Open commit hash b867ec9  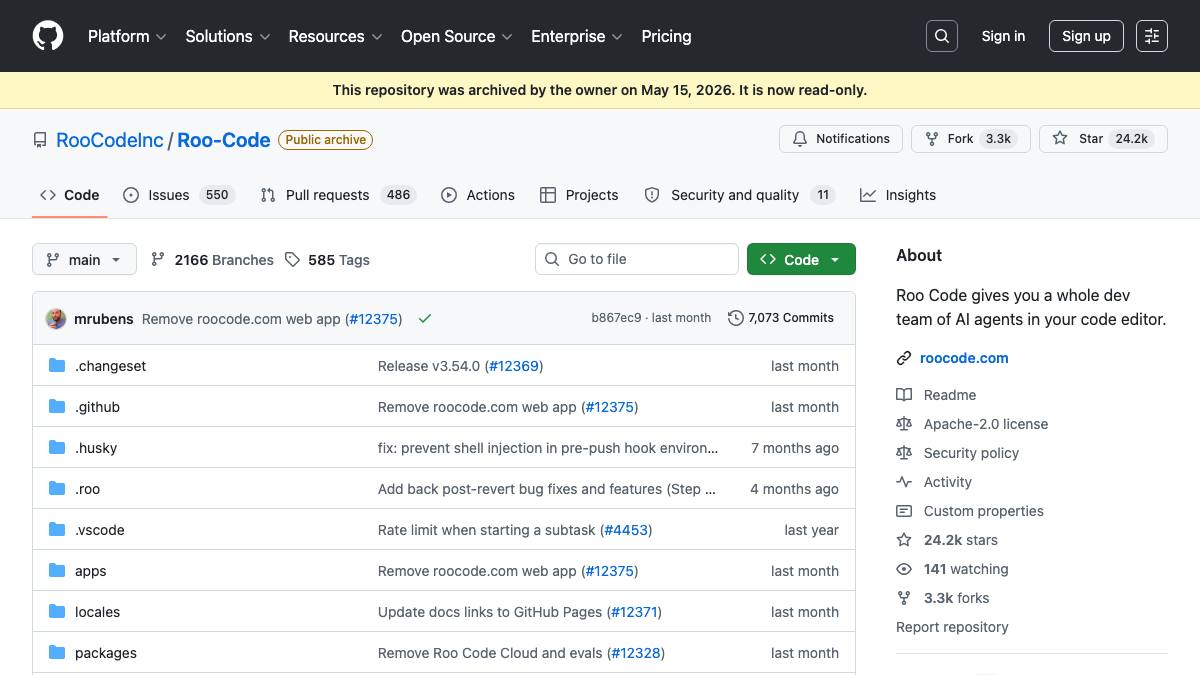point(616,318)
